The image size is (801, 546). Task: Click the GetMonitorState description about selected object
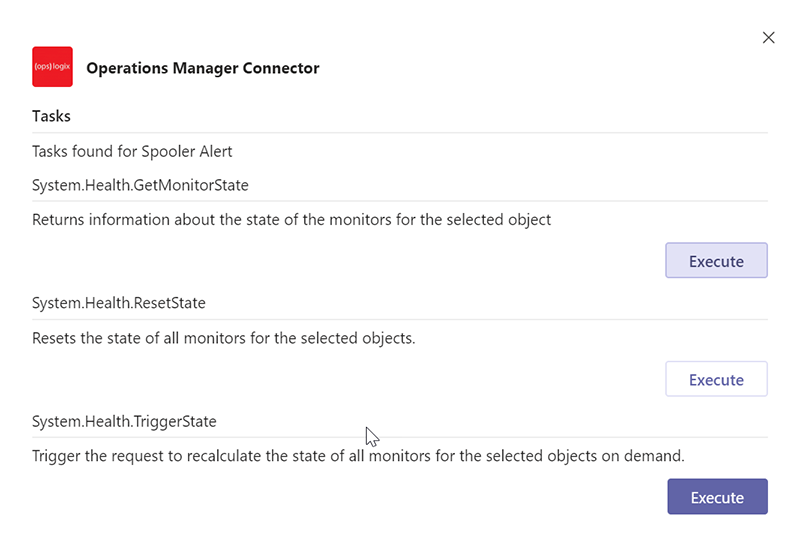291,220
